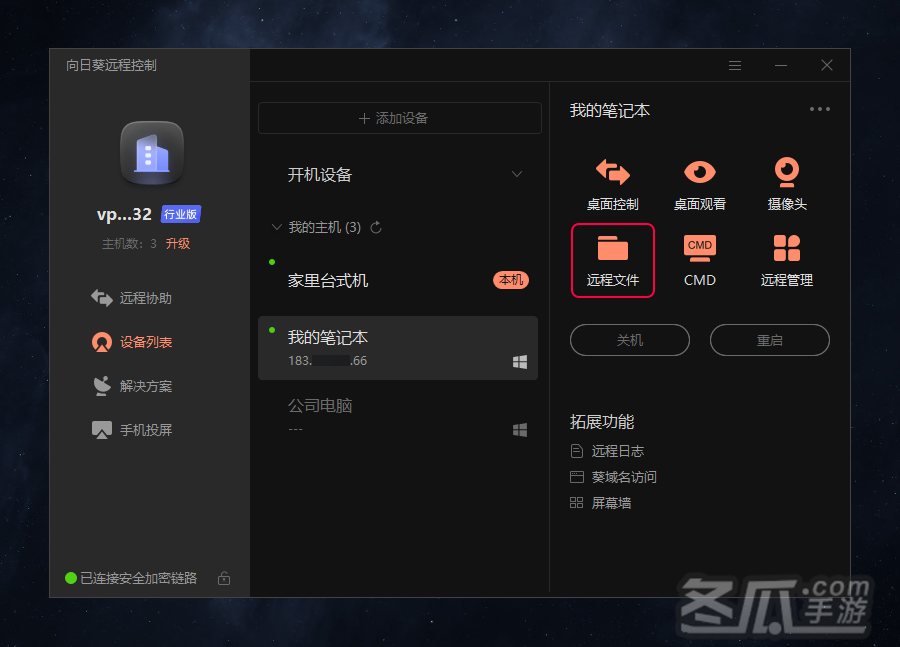Select the 我的笔记本 device
This screenshot has height=647, width=900.
point(398,348)
